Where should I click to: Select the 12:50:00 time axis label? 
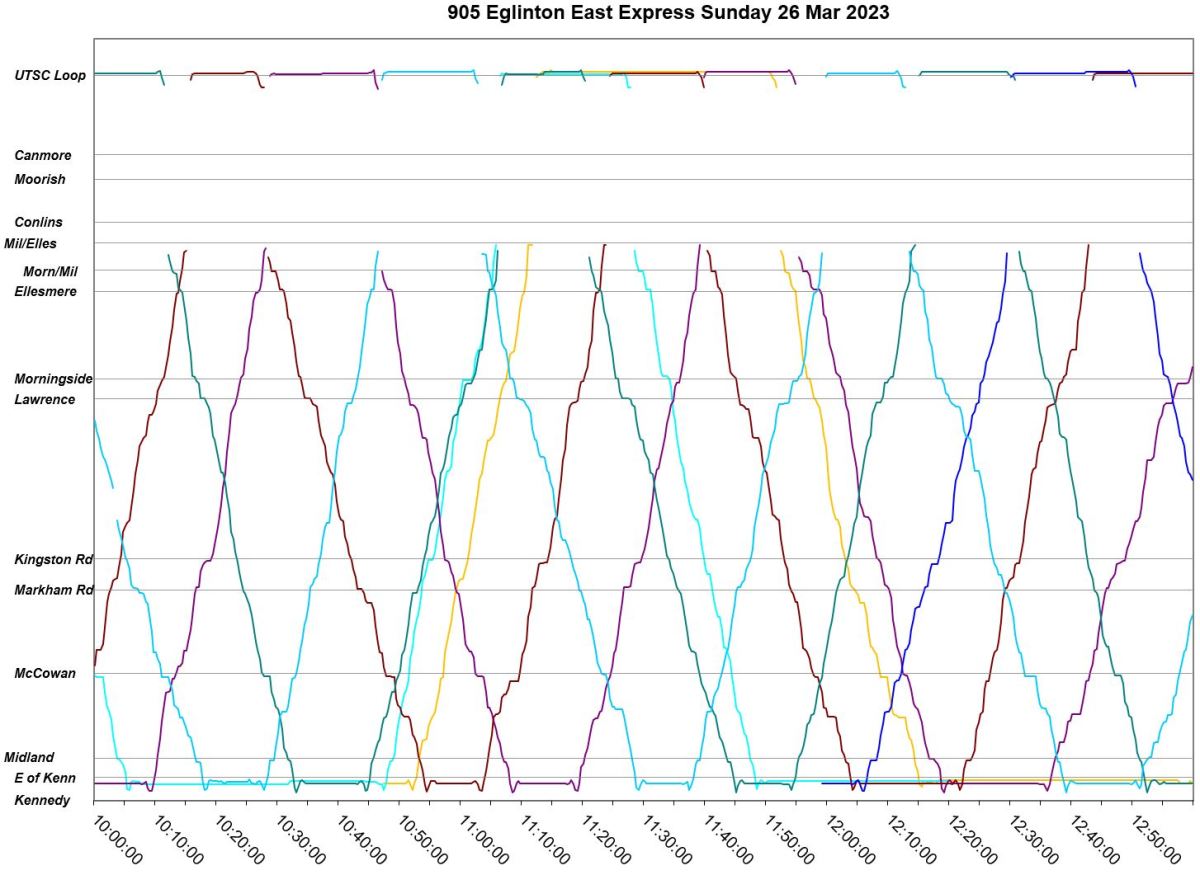[x=1155, y=841]
